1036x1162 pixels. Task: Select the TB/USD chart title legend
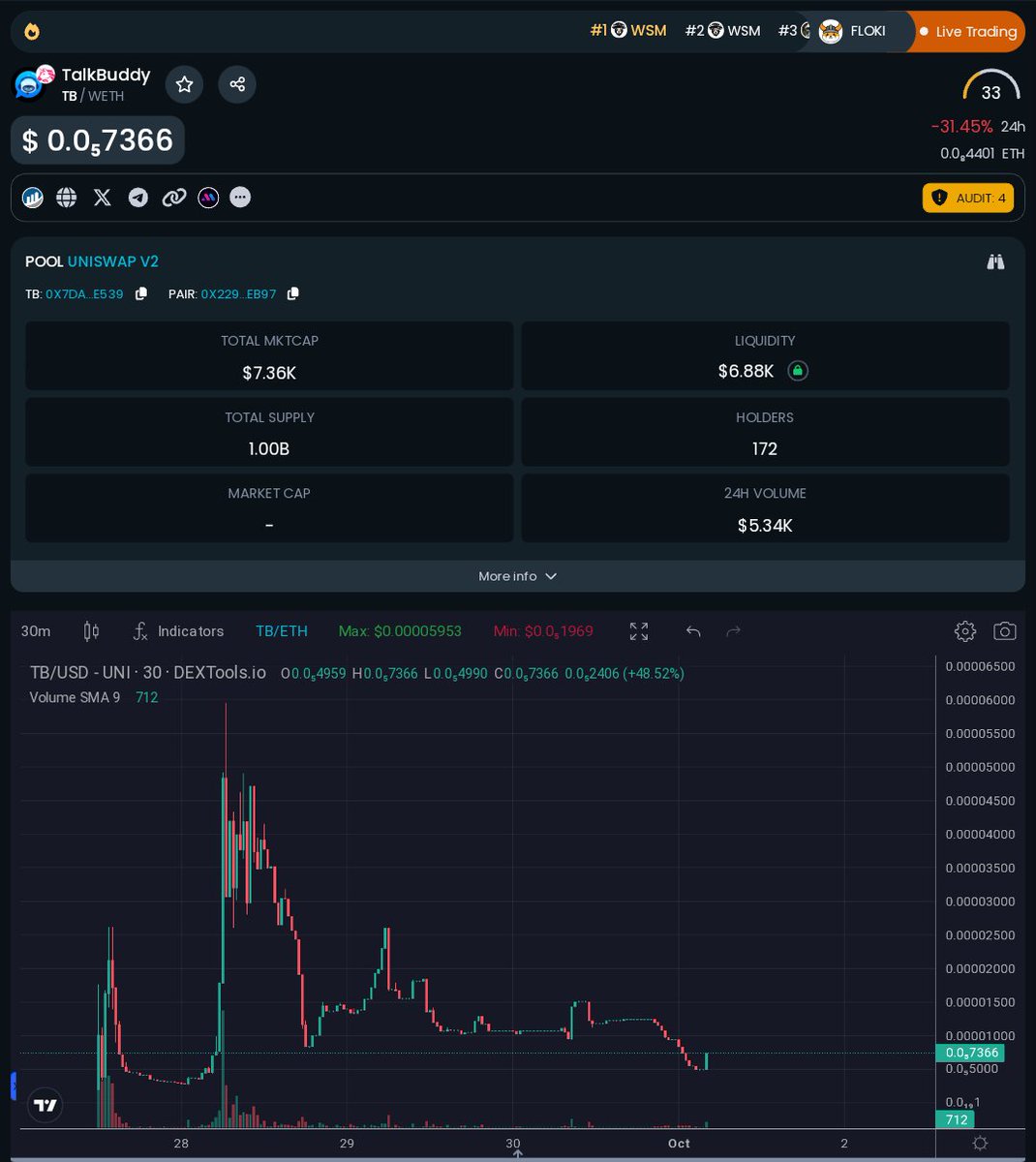point(147,672)
